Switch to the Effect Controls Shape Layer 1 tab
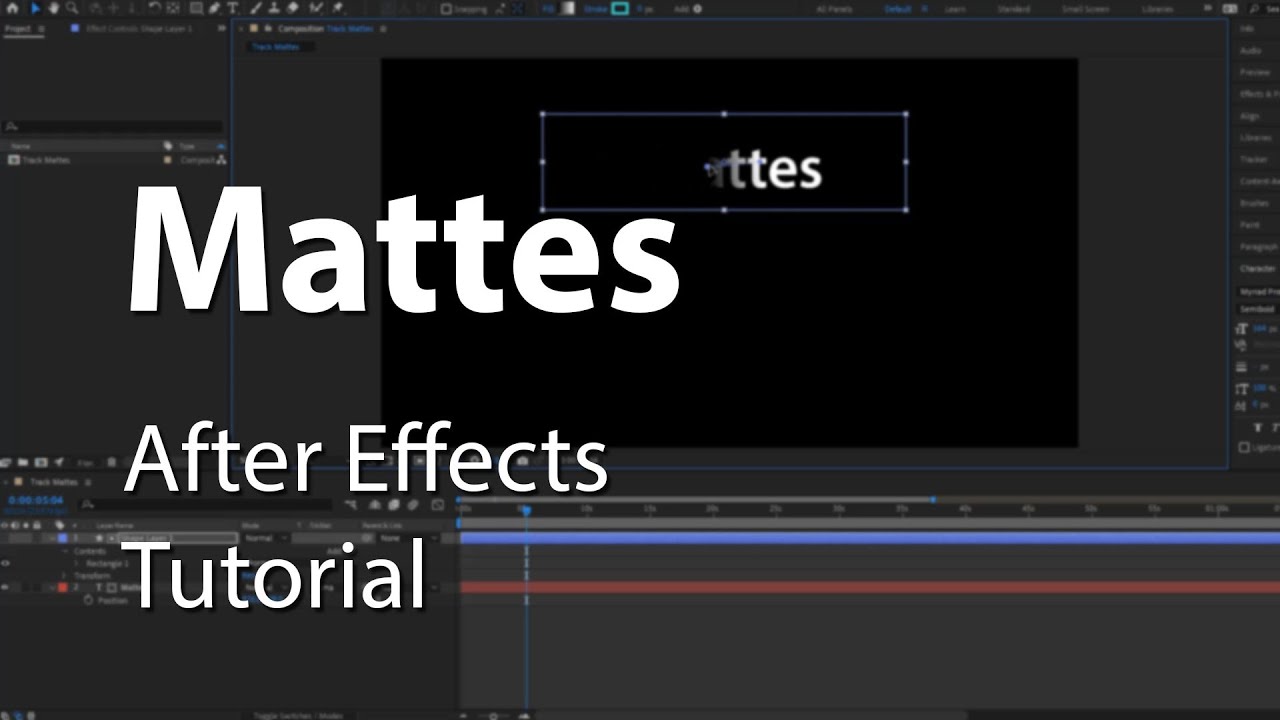 point(139,29)
